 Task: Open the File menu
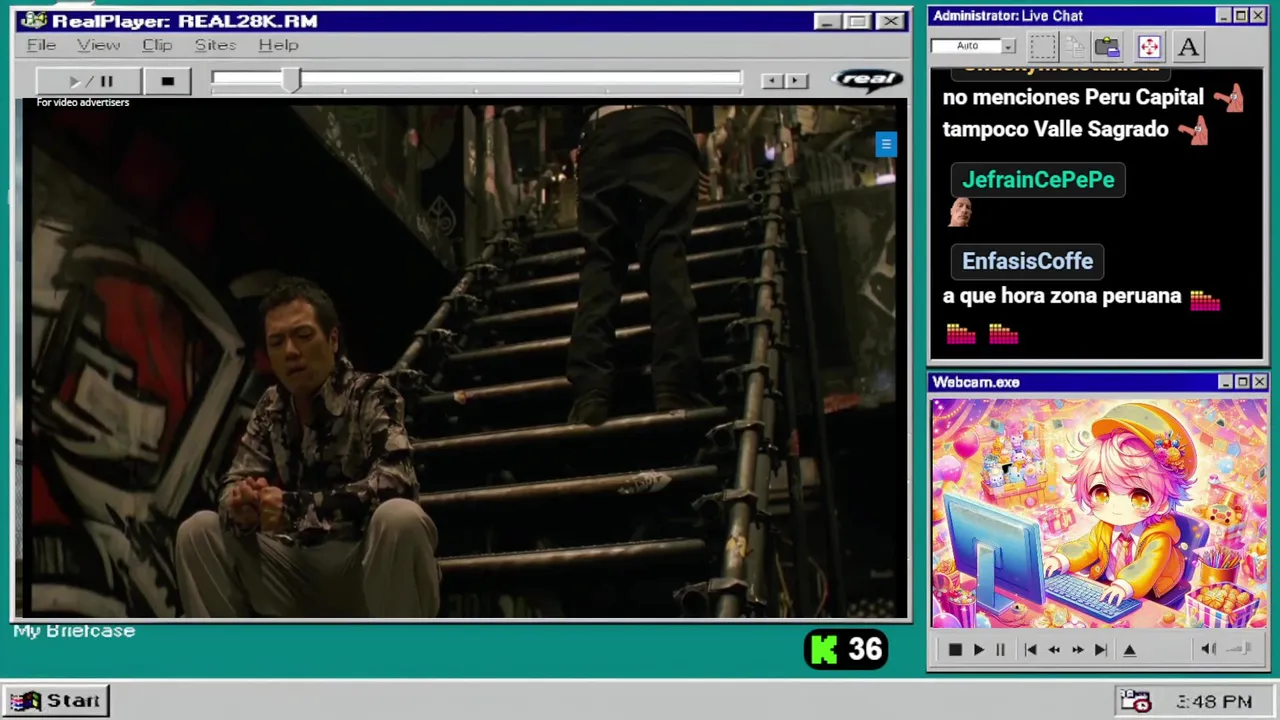(41, 45)
